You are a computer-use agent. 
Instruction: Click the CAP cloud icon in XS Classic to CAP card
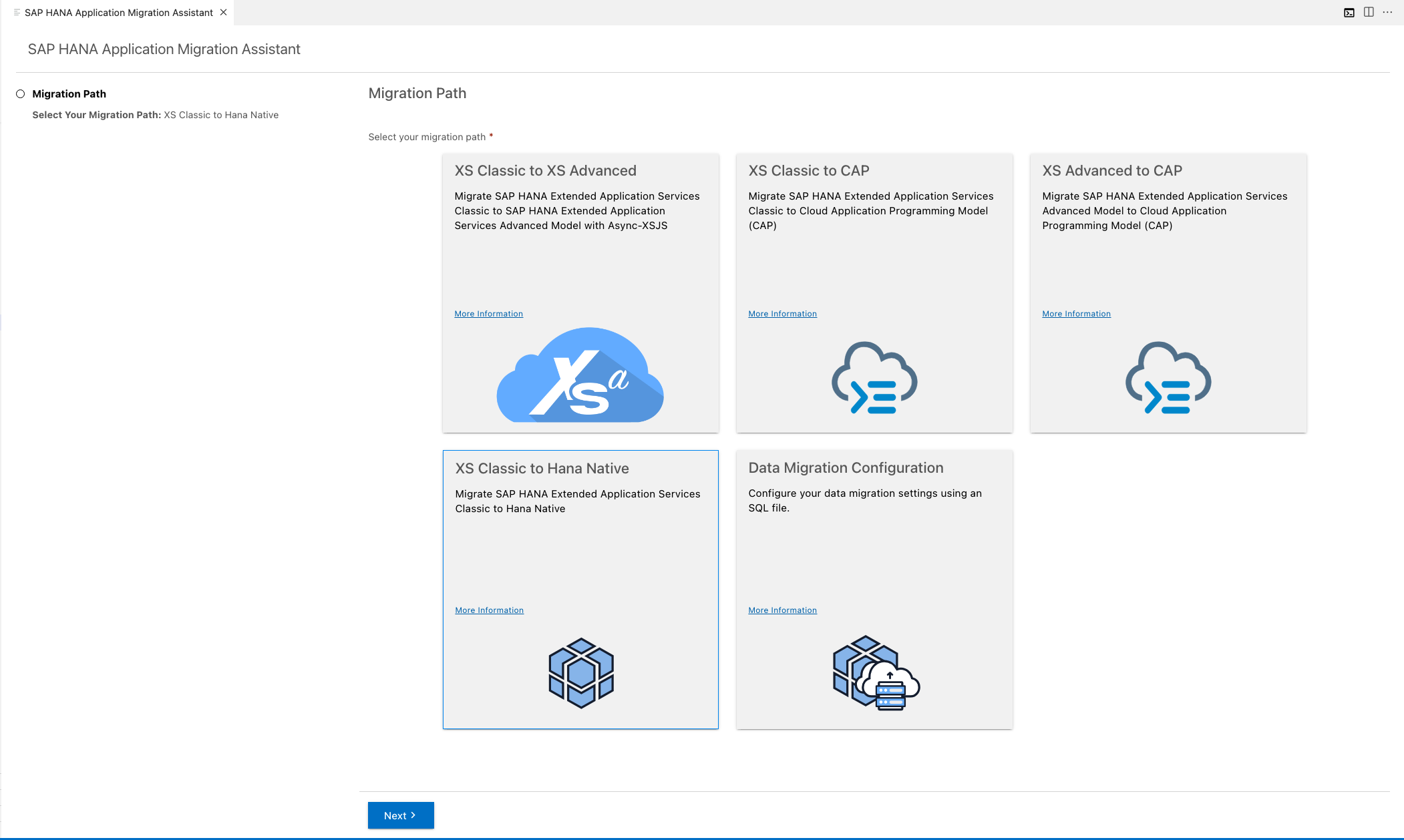[x=874, y=378]
